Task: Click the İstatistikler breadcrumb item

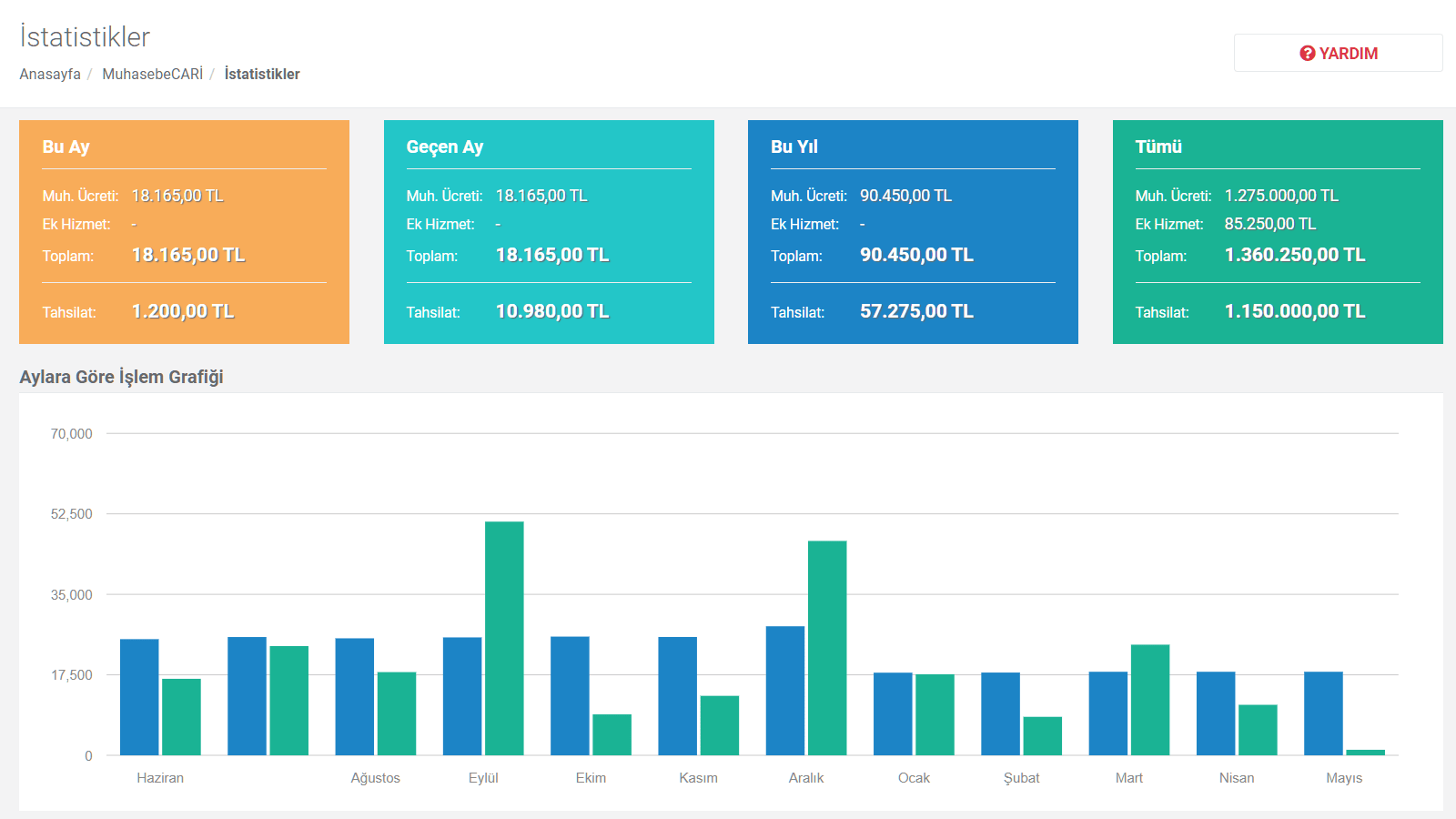Action: pyautogui.click(x=262, y=75)
